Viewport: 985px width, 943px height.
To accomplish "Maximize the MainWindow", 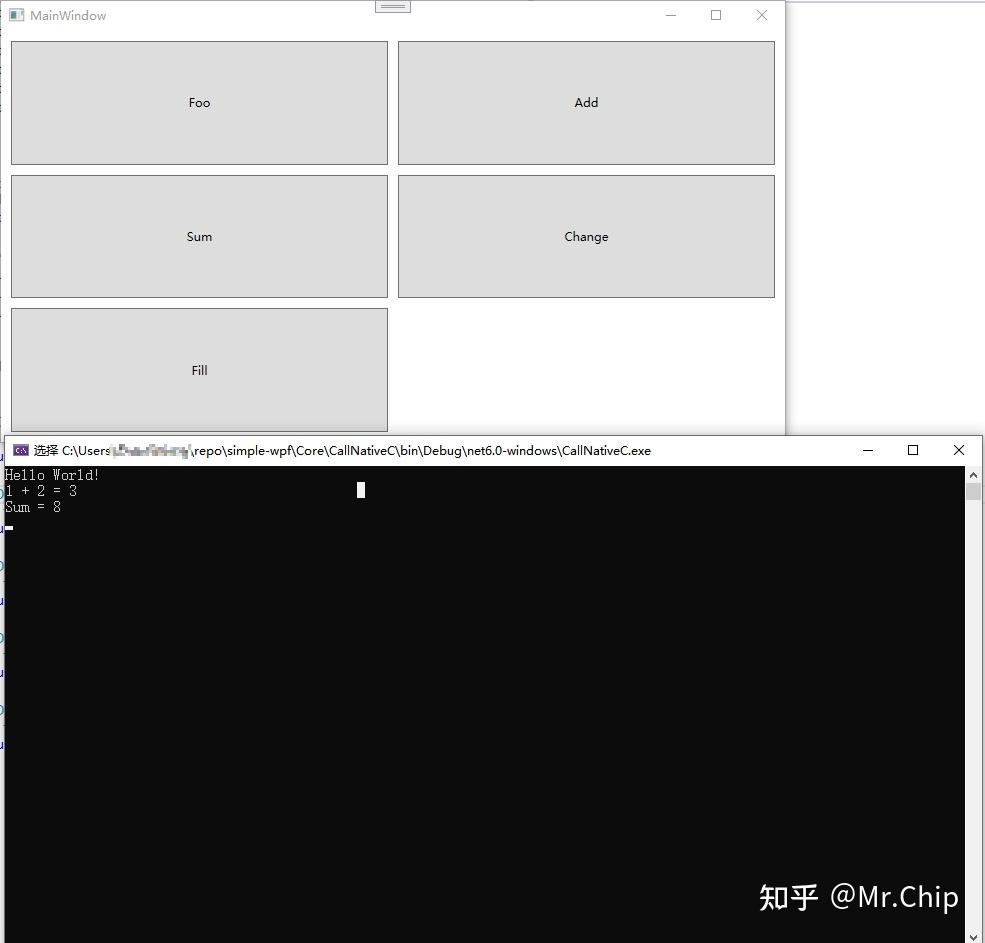I will coord(716,15).
